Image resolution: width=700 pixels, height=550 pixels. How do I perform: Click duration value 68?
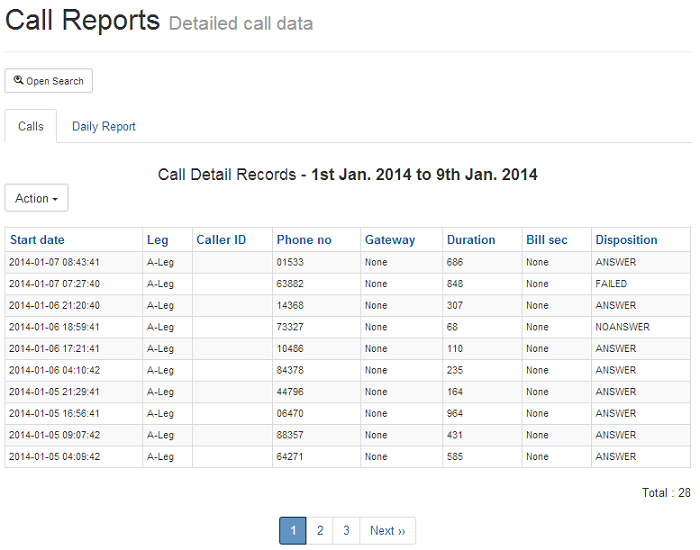click(x=452, y=327)
